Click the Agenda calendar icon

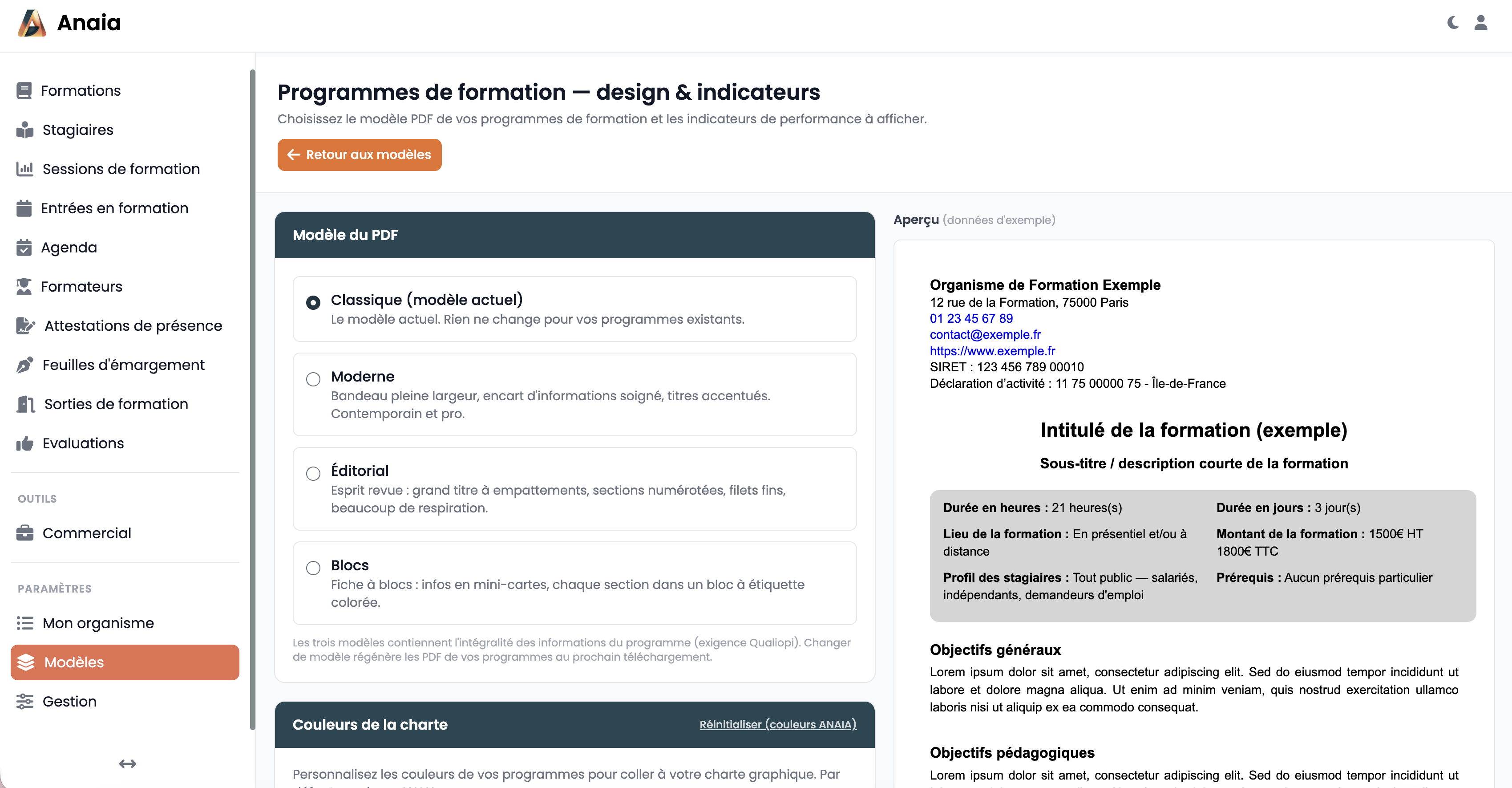pos(24,247)
